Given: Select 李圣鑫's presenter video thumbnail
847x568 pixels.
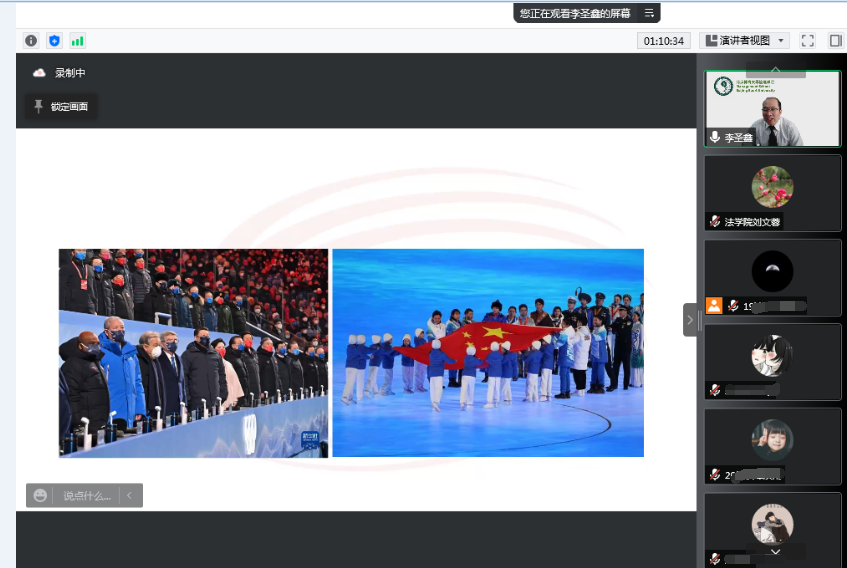Looking at the screenshot, I should (772, 109).
